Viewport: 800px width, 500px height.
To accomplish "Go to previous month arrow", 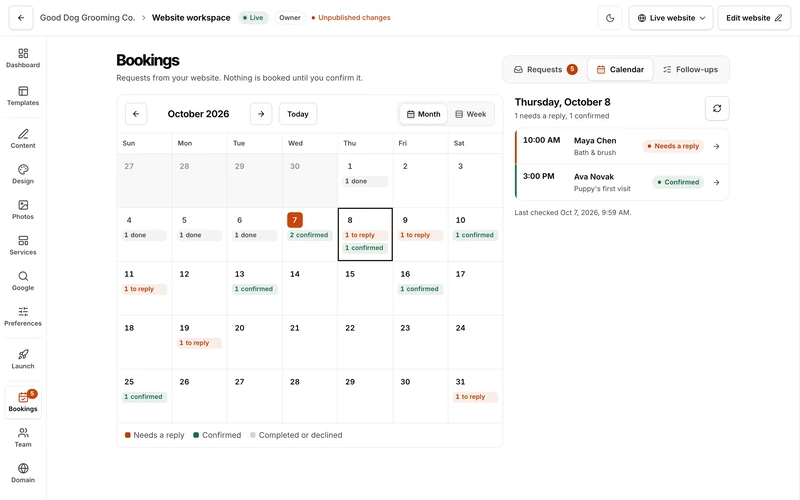I will coord(136,114).
